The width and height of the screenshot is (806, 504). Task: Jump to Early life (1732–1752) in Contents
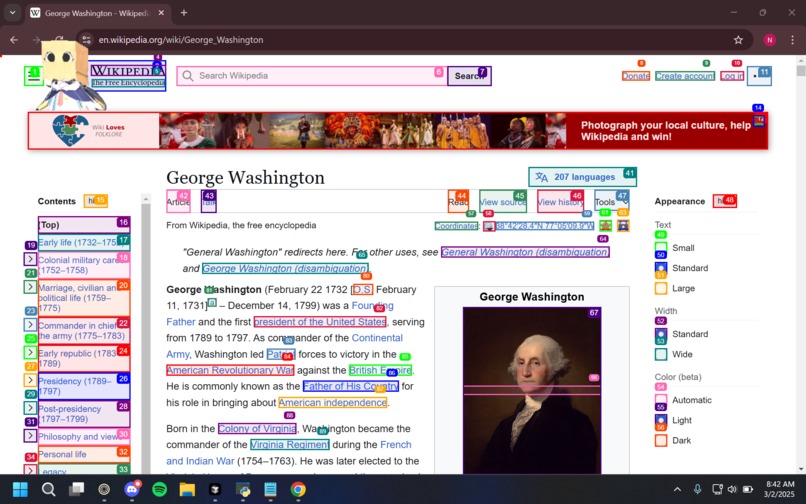pos(84,243)
